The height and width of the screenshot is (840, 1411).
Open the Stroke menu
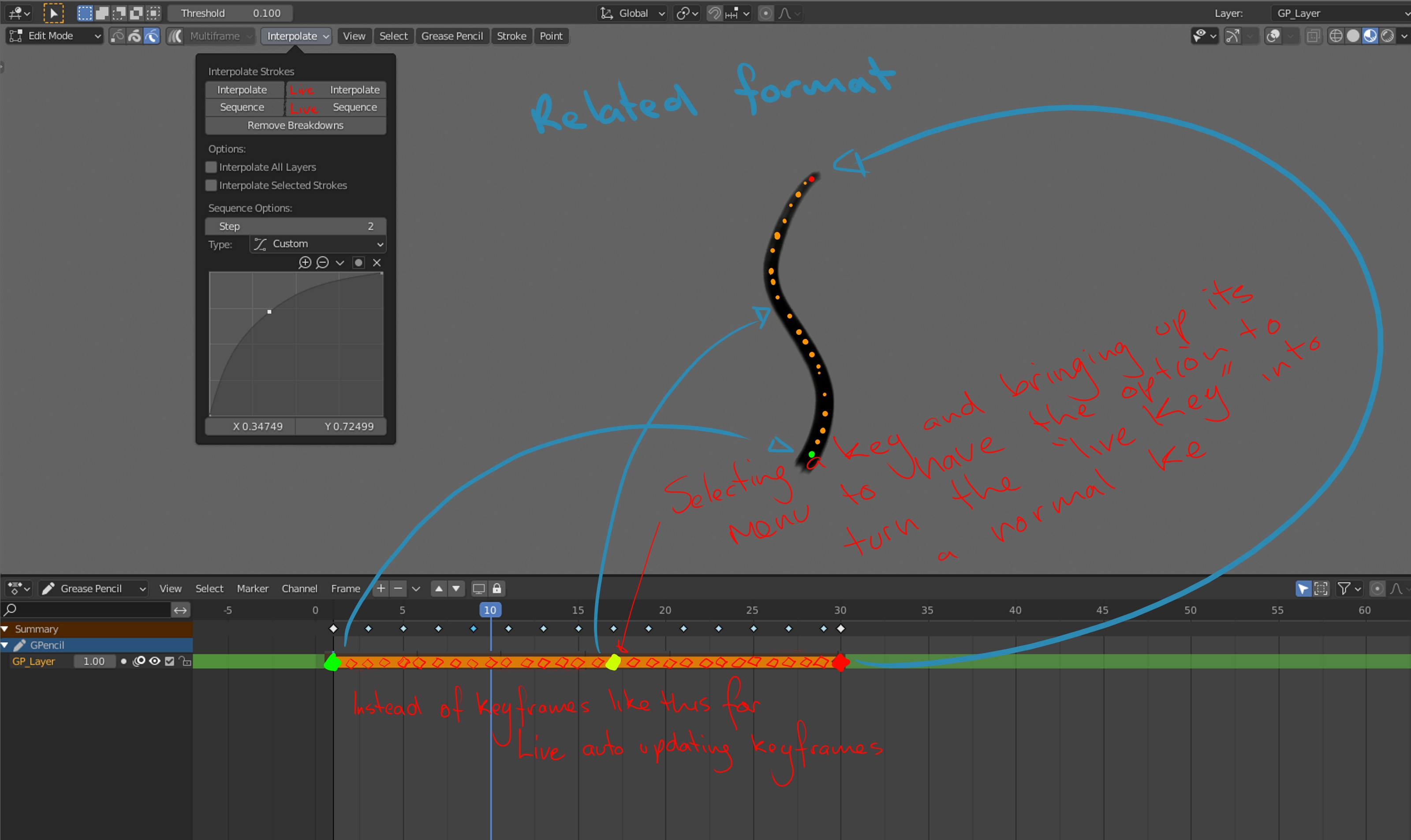click(511, 36)
